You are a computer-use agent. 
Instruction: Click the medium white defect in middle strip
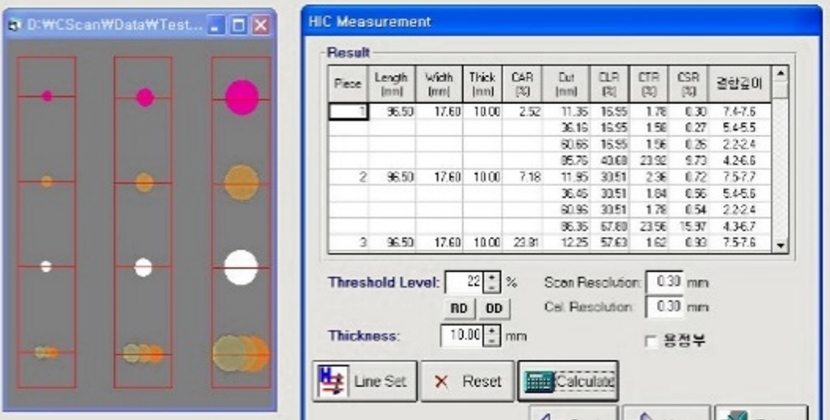[143, 267]
